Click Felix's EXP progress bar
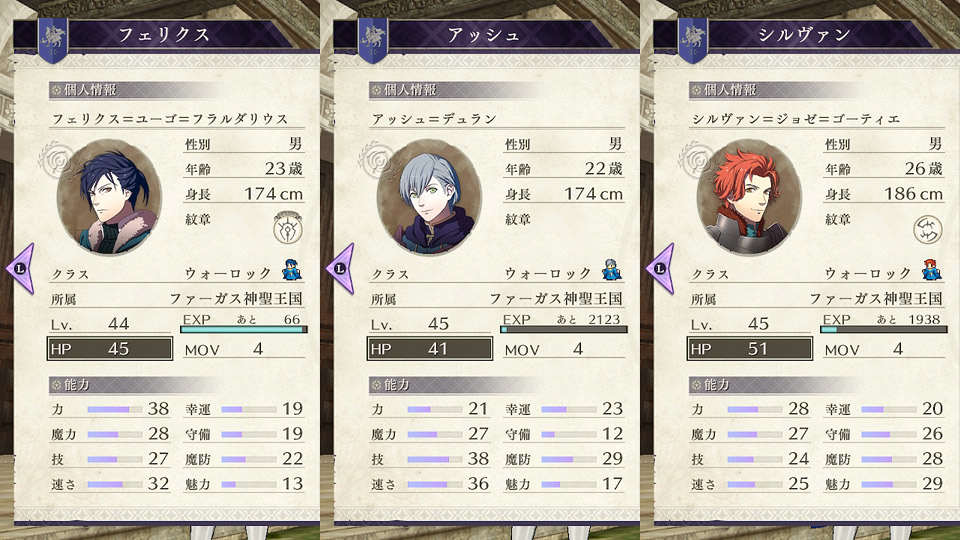This screenshot has width=960, height=540. (244, 329)
